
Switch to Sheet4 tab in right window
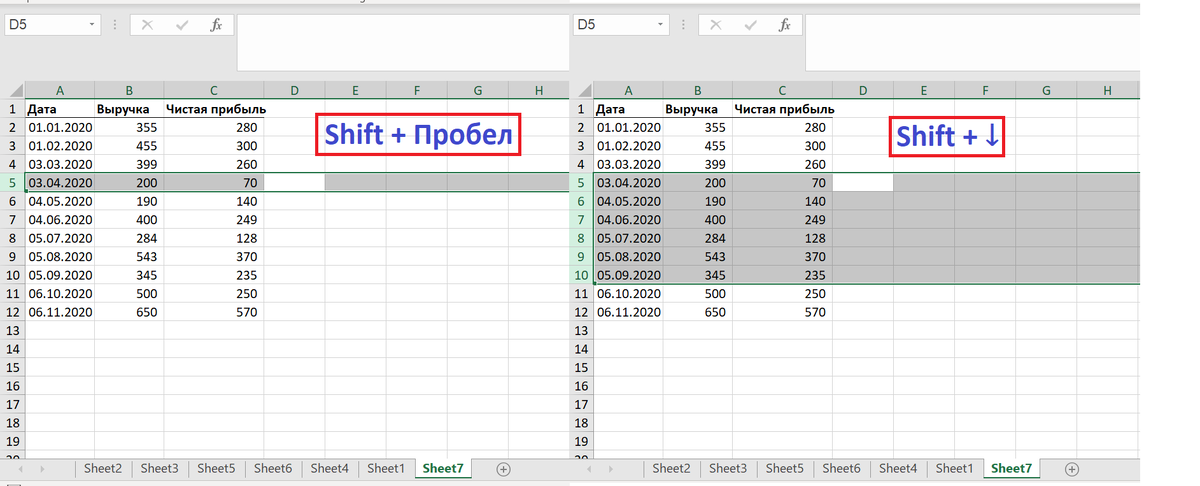pyautogui.click(x=898, y=468)
